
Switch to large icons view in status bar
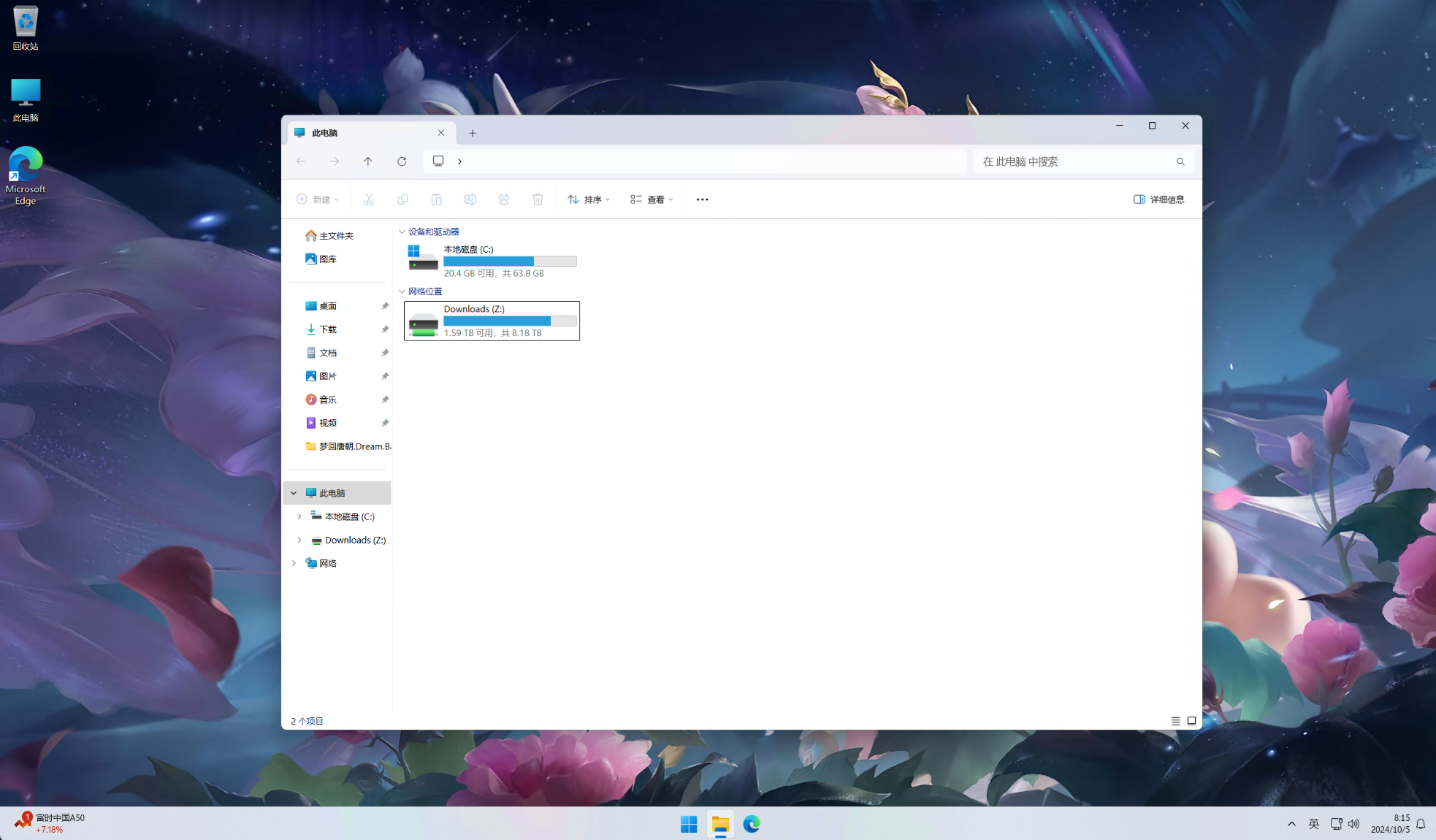(1191, 721)
